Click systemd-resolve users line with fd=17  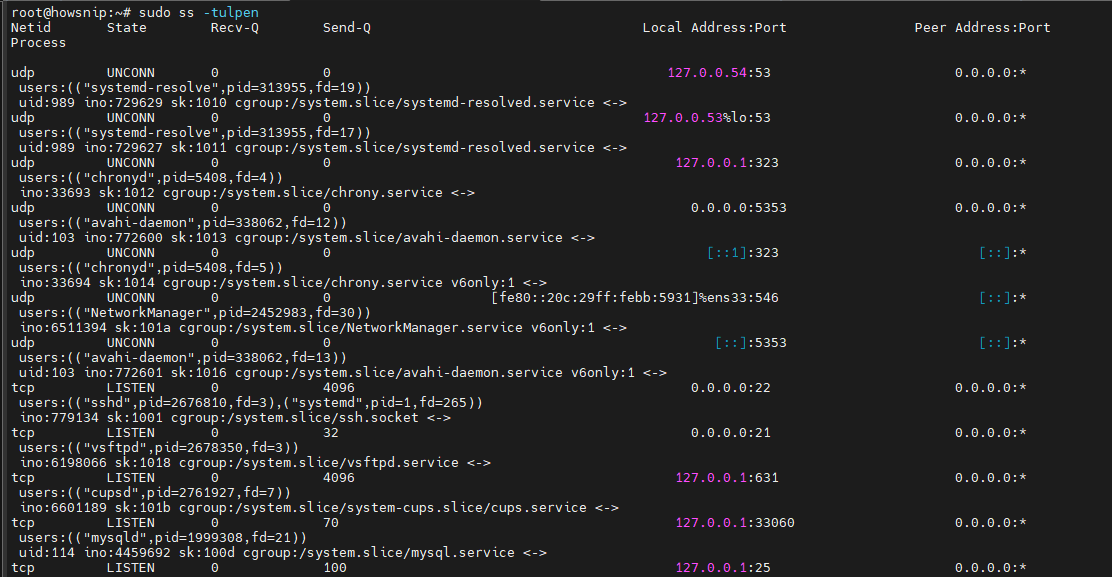click(x=194, y=133)
